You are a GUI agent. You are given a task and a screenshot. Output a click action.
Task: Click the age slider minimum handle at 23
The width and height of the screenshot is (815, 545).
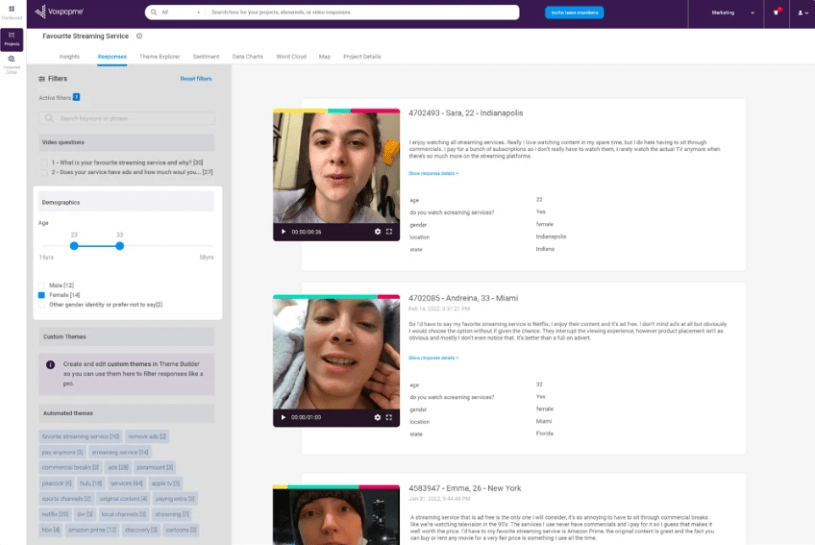[74, 246]
